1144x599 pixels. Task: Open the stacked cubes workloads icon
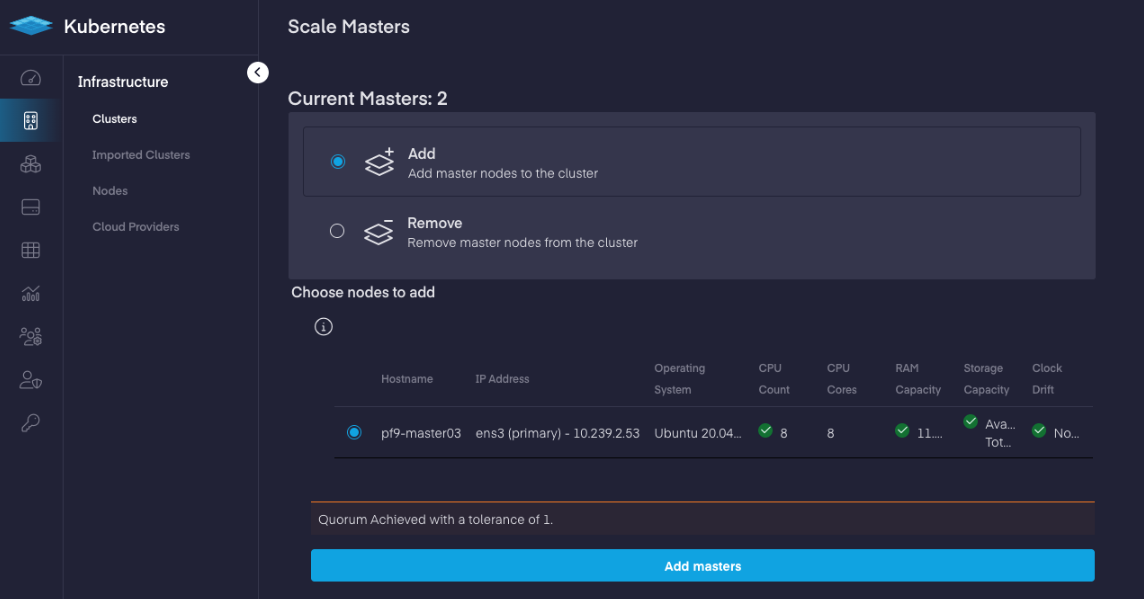[x=31, y=164]
